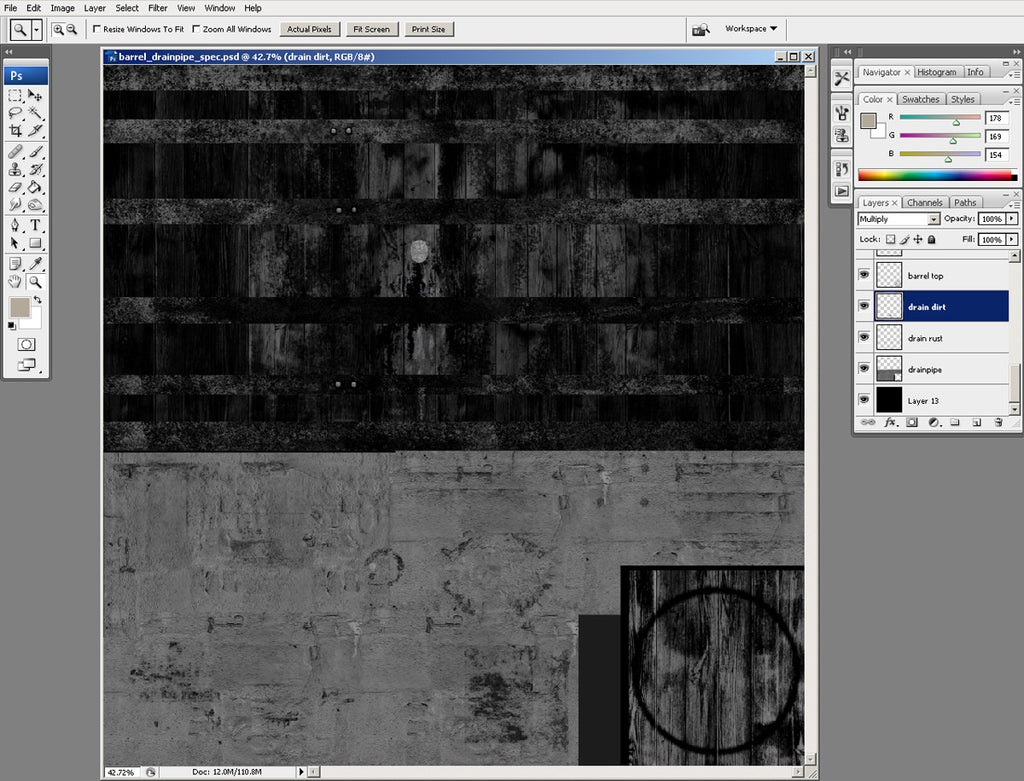Image resolution: width=1024 pixels, height=781 pixels.
Task: Open the Filter menu
Action: pos(157,8)
